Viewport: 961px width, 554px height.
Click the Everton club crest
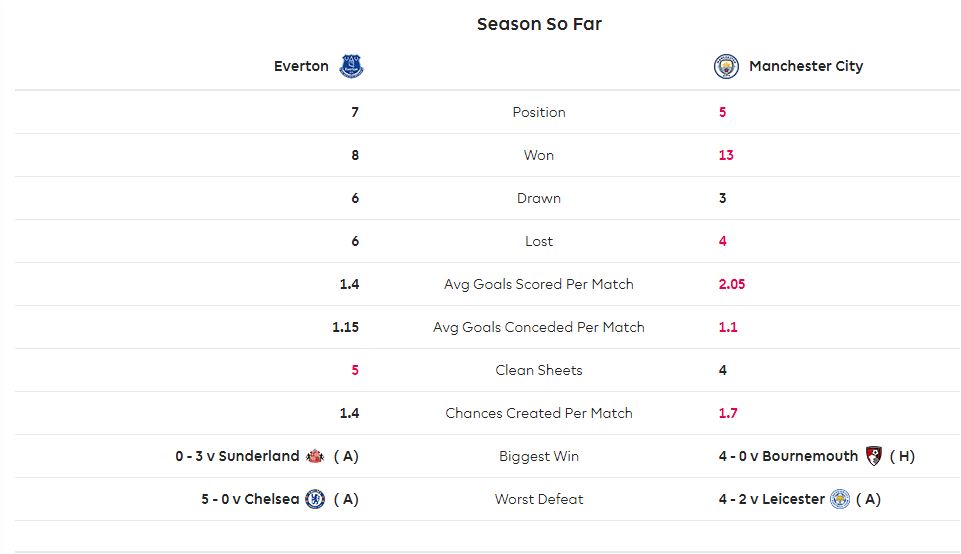351,66
